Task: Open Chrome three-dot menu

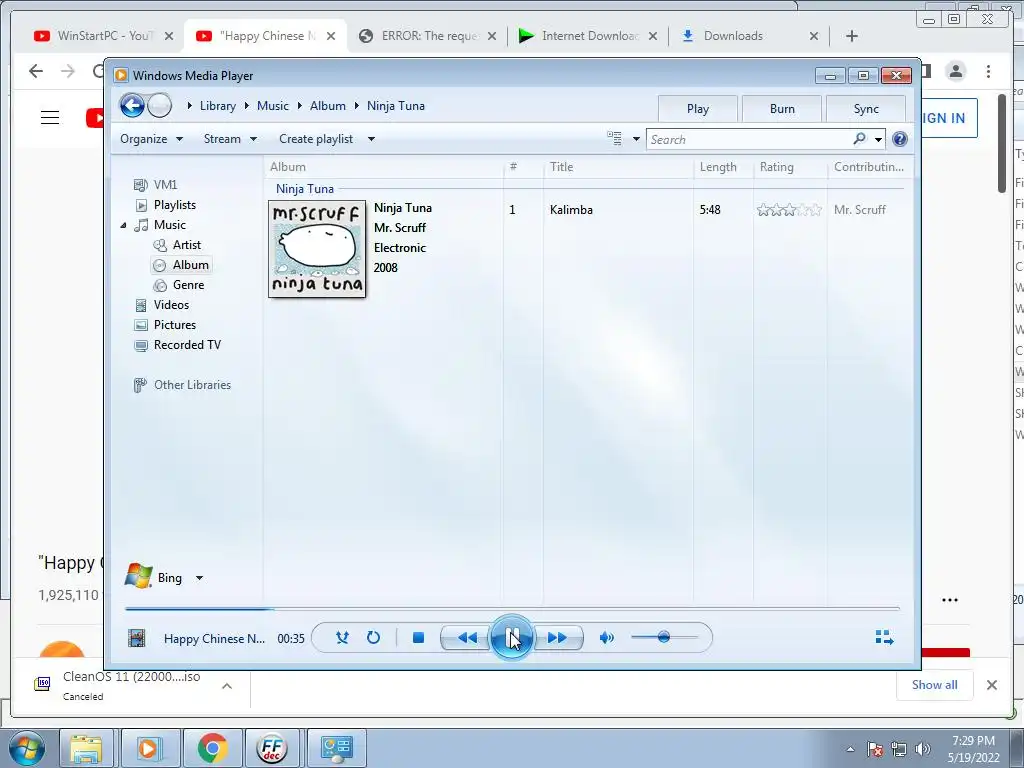Action: (x=988, y=71)
